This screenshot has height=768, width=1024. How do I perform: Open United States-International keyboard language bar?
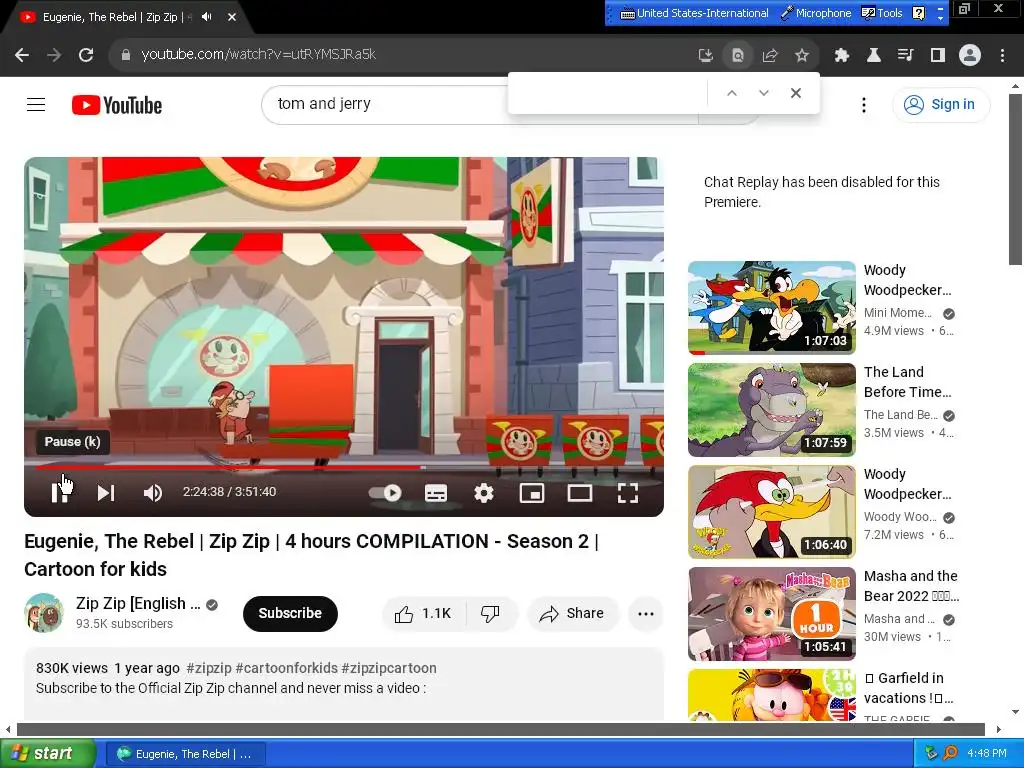pyautogui.click(x=694, y=13)
